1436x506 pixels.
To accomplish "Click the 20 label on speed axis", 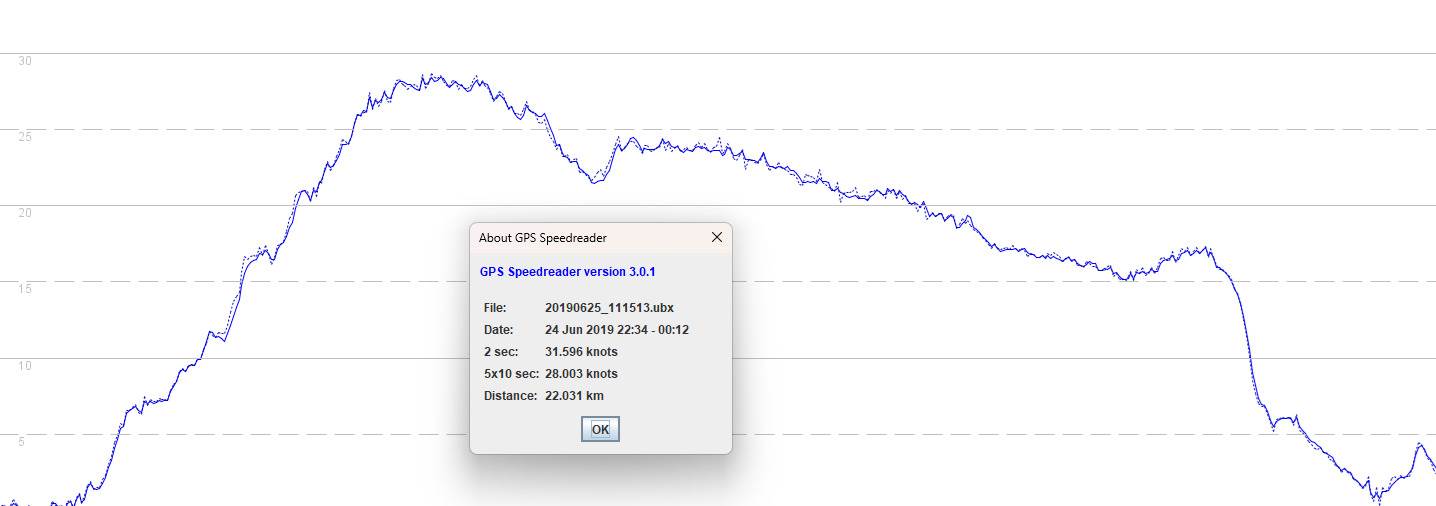I will click(x=25, y=213).
